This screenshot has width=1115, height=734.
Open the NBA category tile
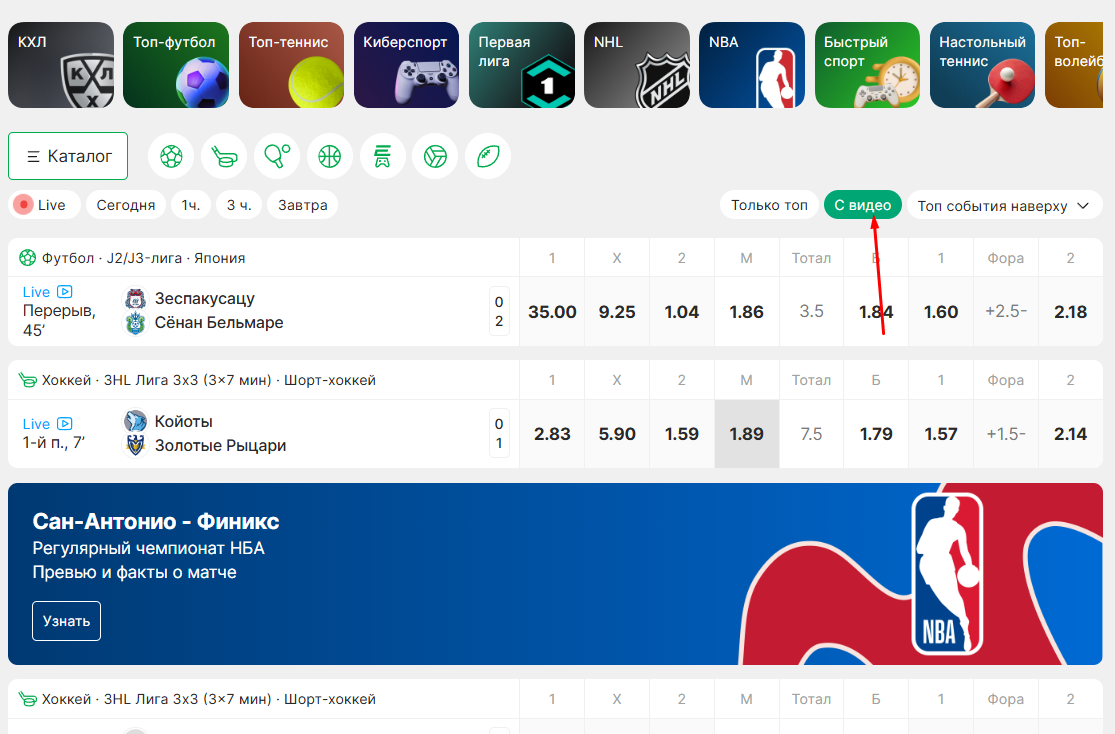tap(751, 65)
